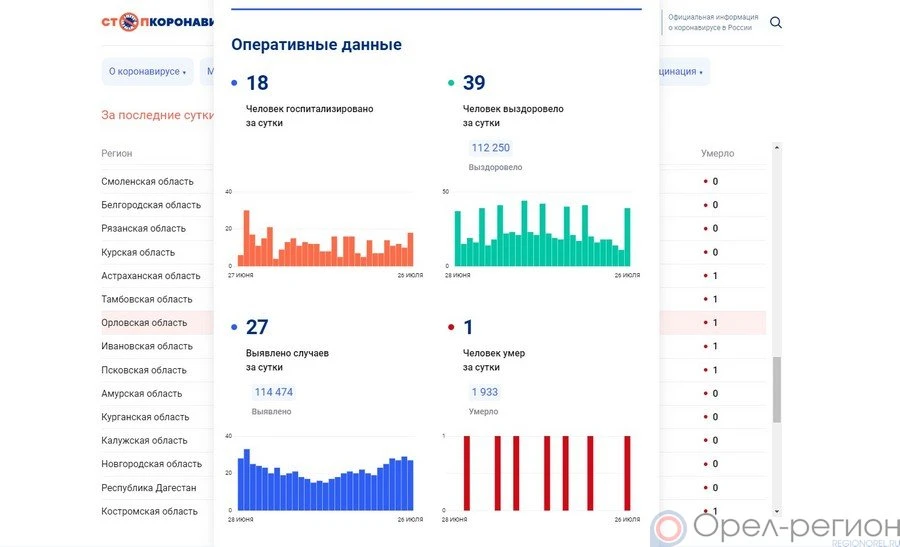Screen dimensions: 900x547
Task: Click the green dot beside 39 recovered
Action: click(x=452, y=83)
